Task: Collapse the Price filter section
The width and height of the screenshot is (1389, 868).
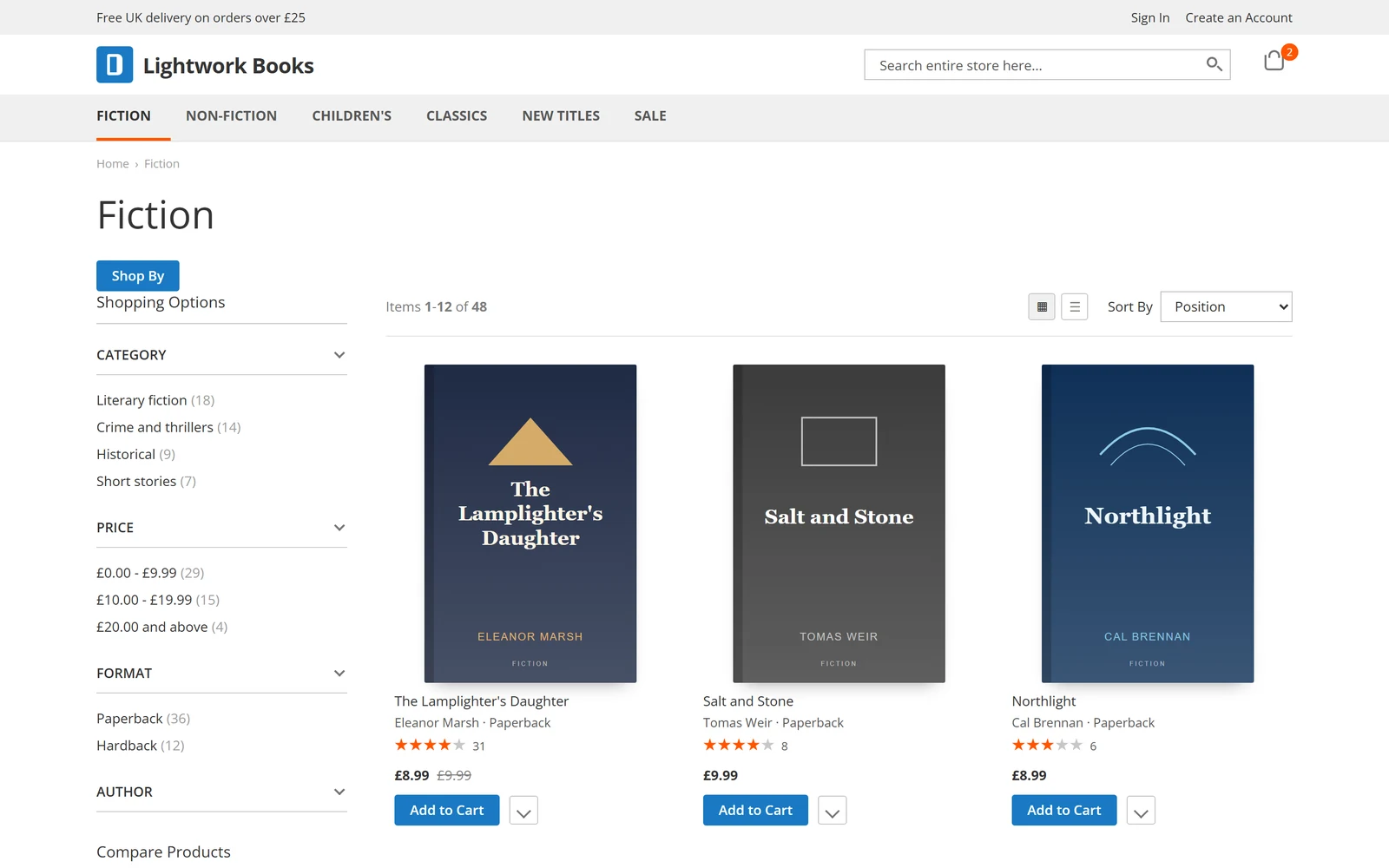Action: (221, 528)
